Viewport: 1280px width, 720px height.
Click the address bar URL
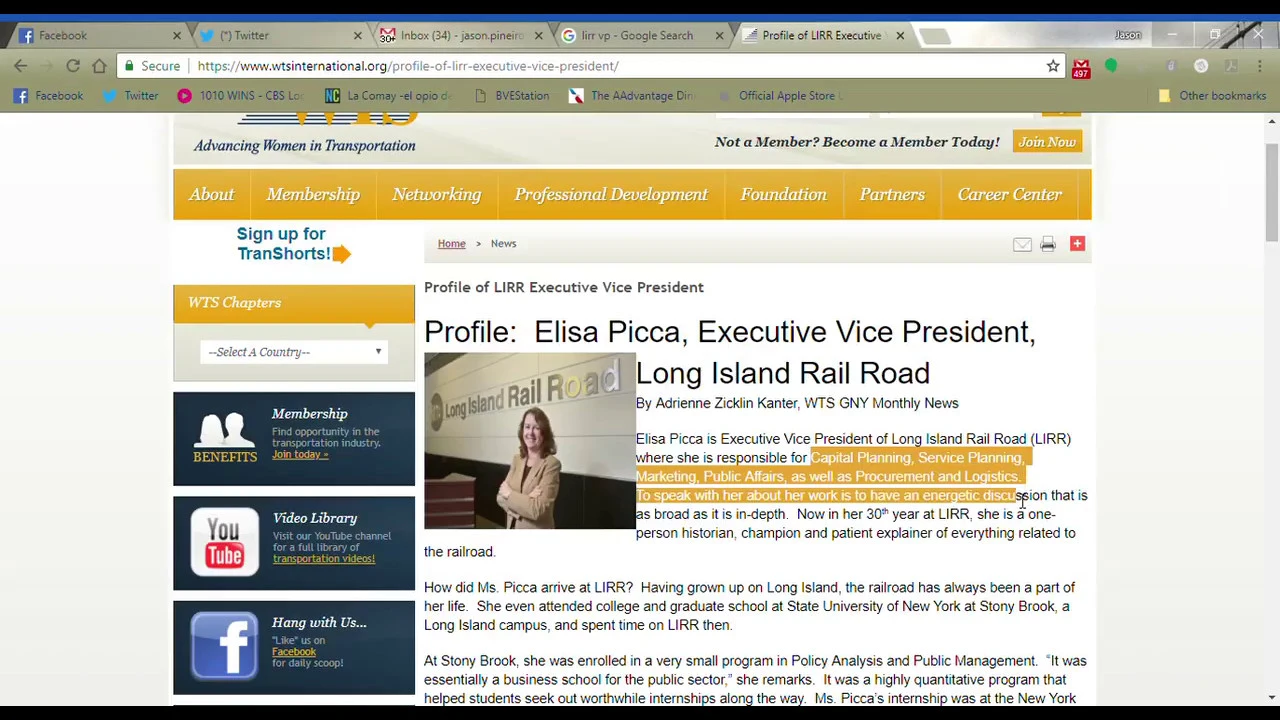(408, 66)
